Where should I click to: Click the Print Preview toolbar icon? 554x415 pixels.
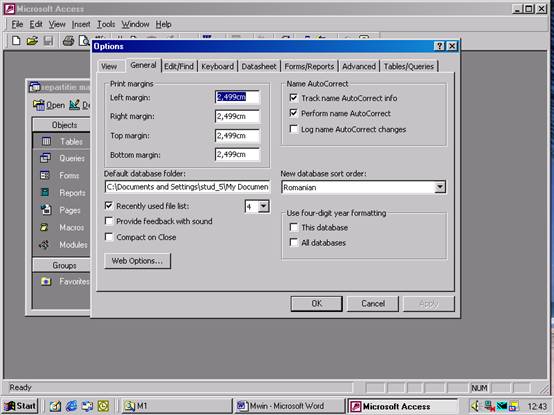pos(84,41)
